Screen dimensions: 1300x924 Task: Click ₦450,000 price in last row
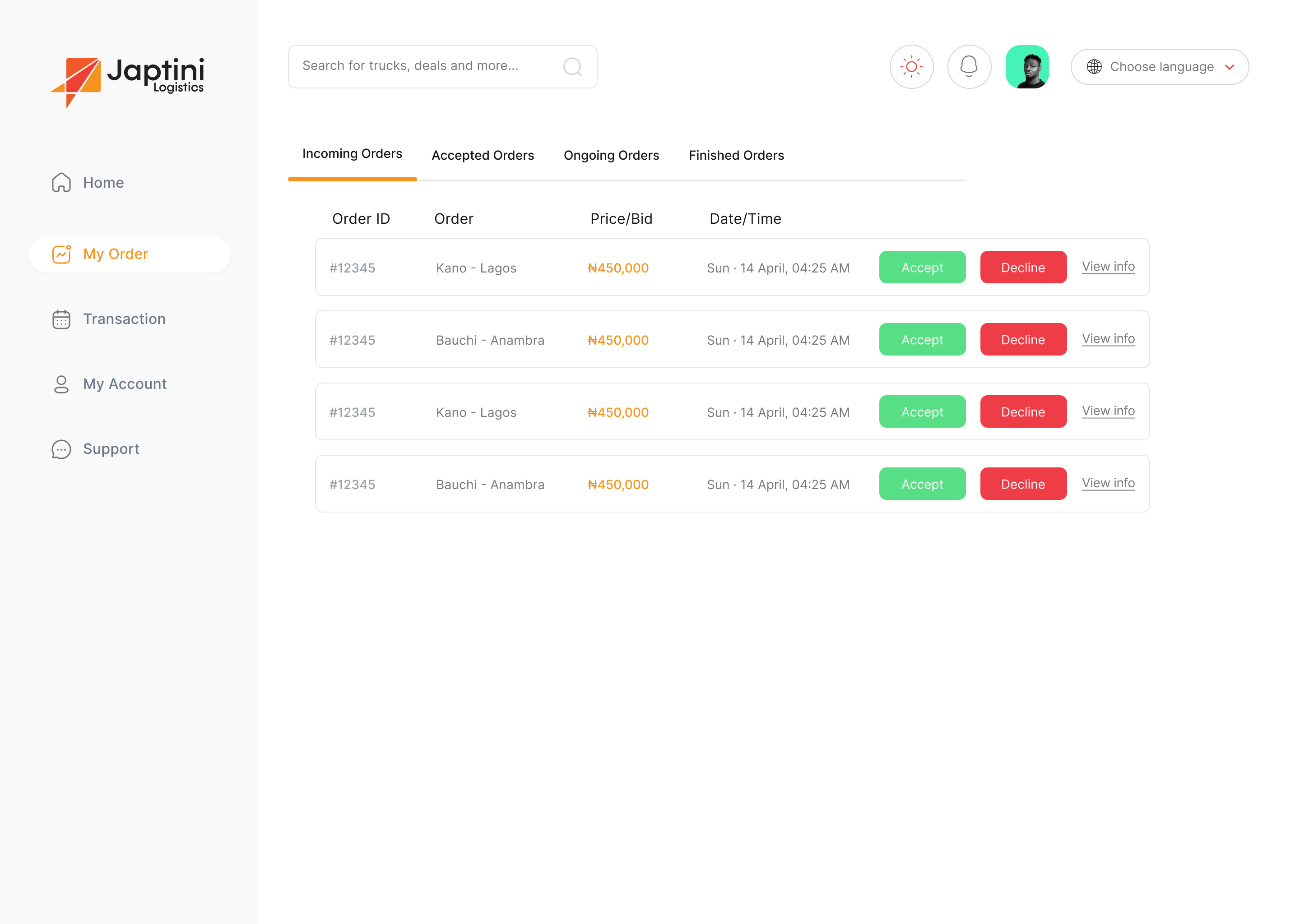coord(617,485)
